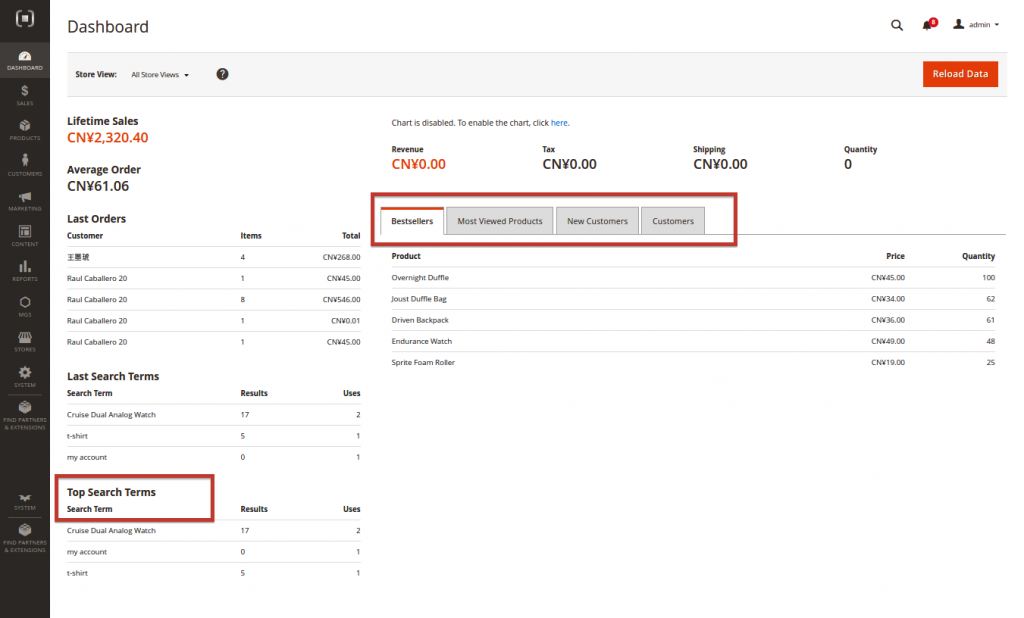Click the MGS hexagon icon

(24, 306)
